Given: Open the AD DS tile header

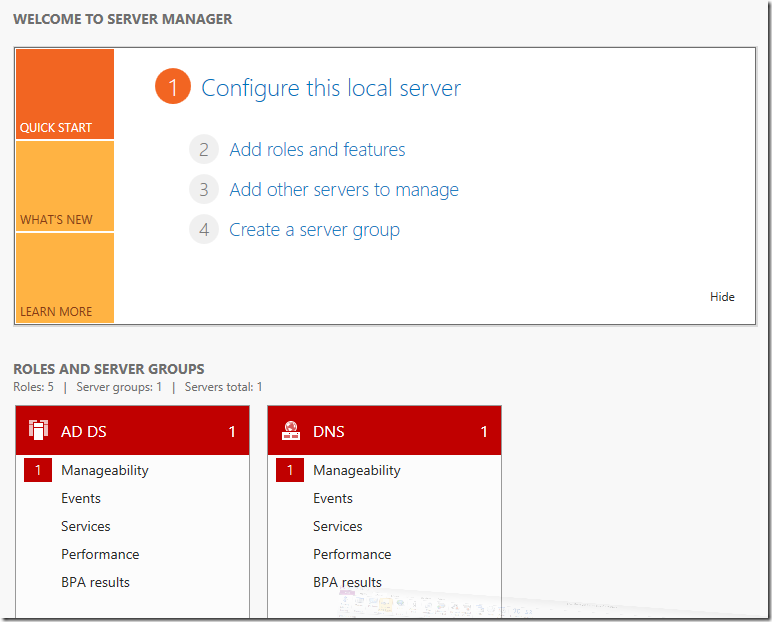Looking at the screenshot, I should 132,432.
